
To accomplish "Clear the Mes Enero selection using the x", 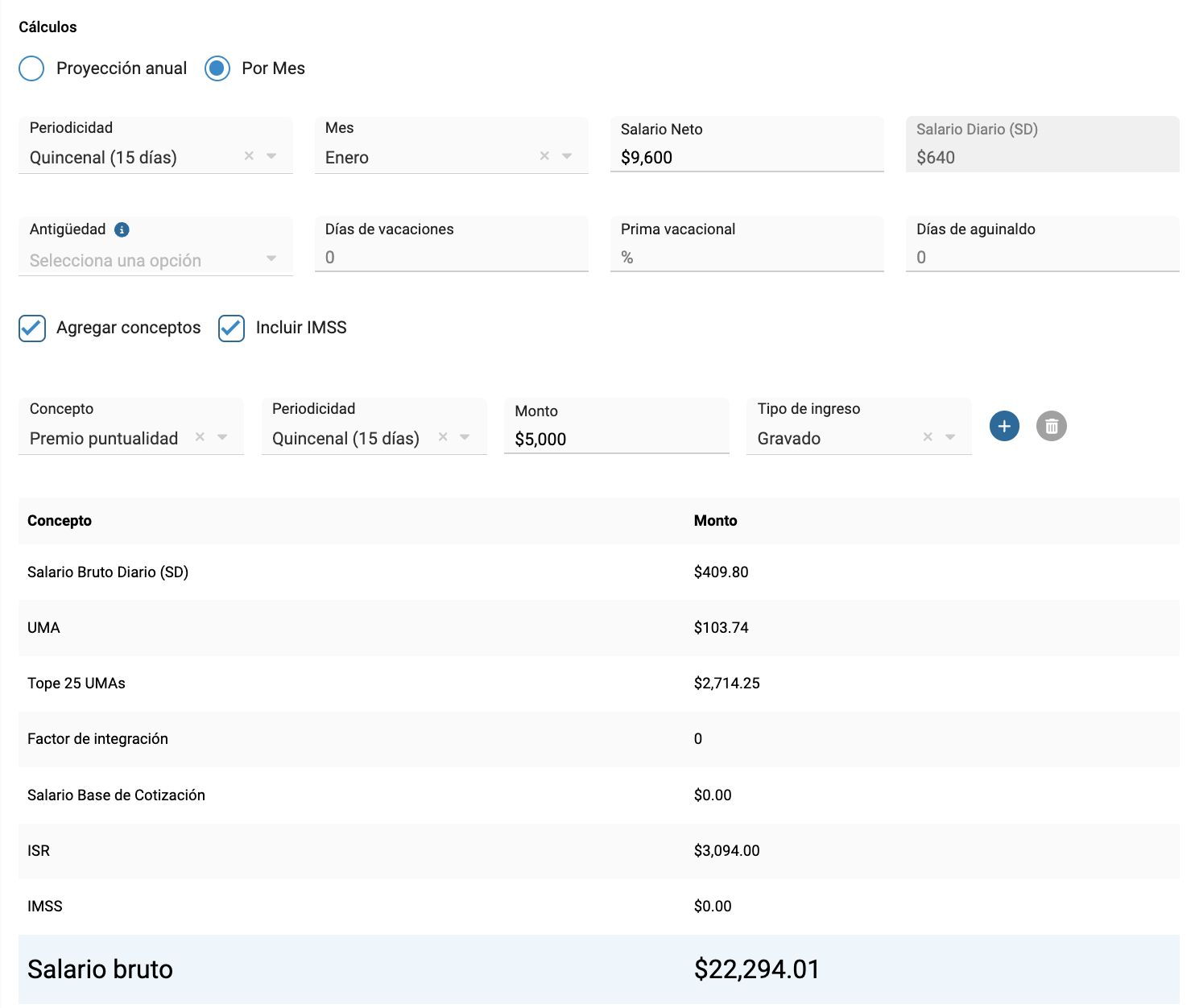I will tap(544, 156).
